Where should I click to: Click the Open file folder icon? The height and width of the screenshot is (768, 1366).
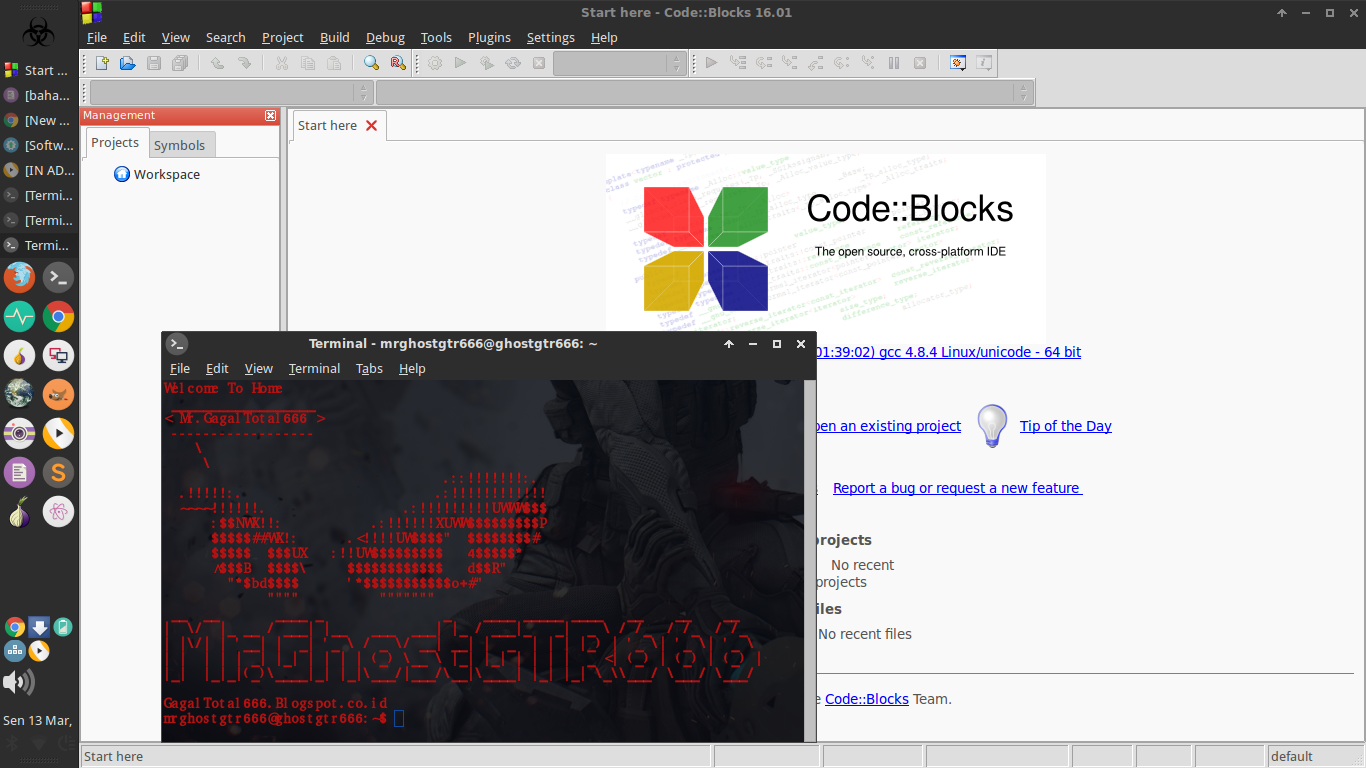coord(128,63)
